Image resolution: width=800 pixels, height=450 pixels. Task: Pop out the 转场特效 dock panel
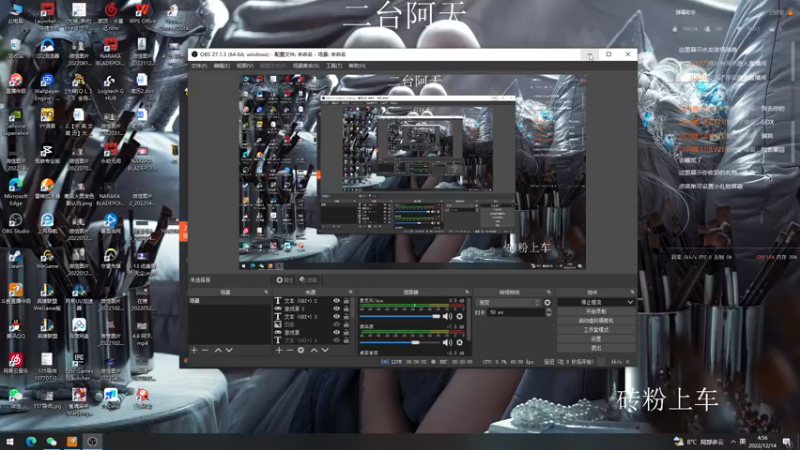(549, 292)
